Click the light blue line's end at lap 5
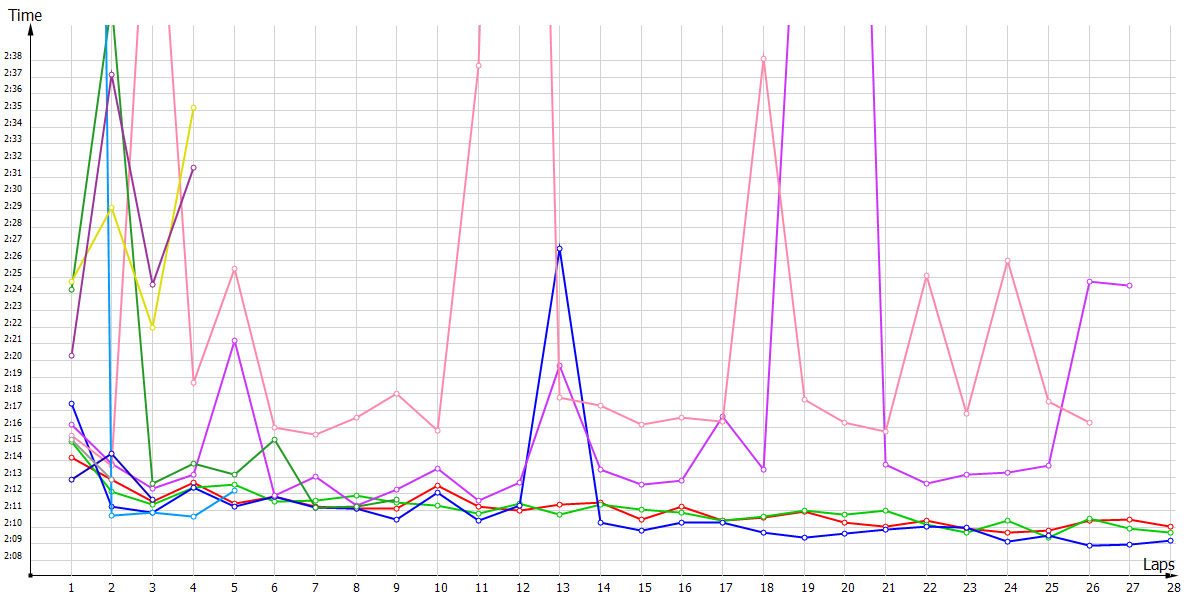 234,491
